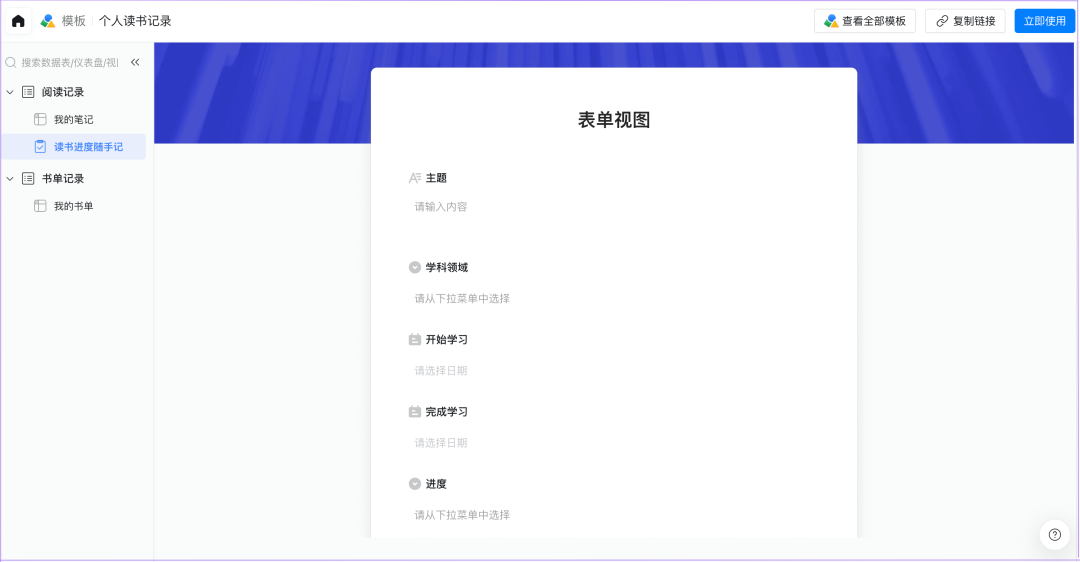1080x562 pixels.
Task: Click form icon beside 读书进度随手记
Action: point(40,147)
